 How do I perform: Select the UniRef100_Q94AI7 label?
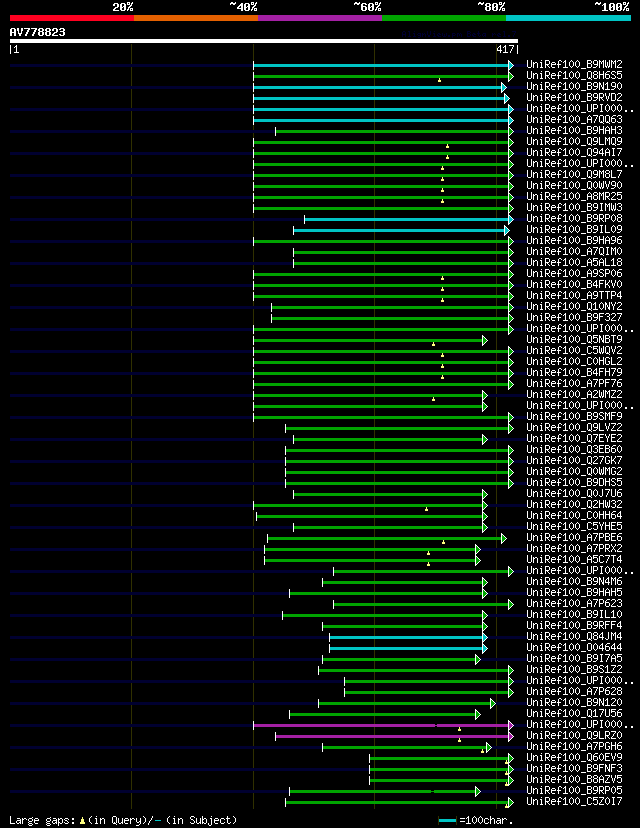[575, 153]
